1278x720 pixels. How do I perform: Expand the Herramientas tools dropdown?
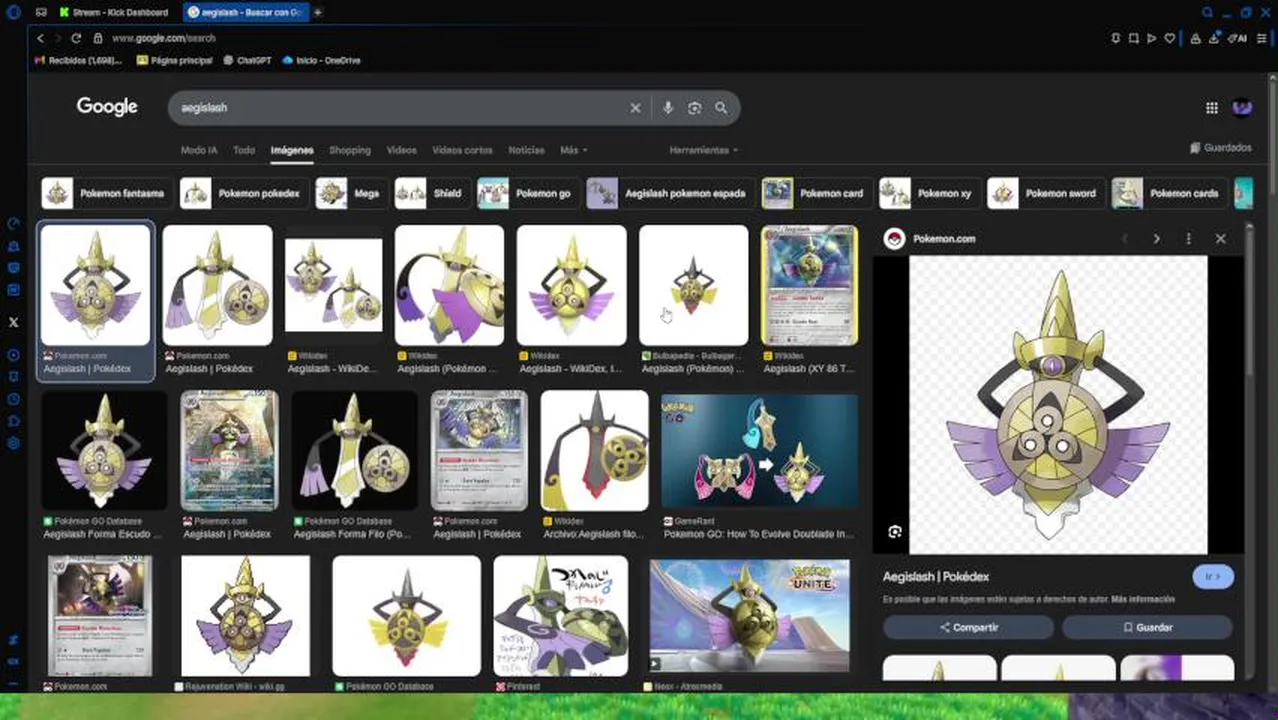pos(704,150)
